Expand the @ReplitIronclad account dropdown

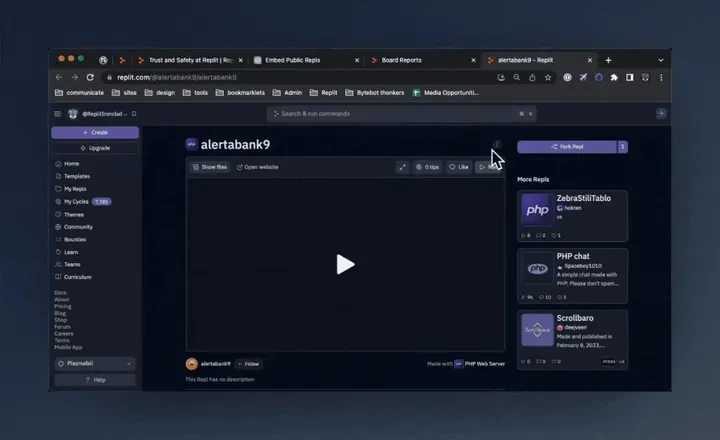105,113
